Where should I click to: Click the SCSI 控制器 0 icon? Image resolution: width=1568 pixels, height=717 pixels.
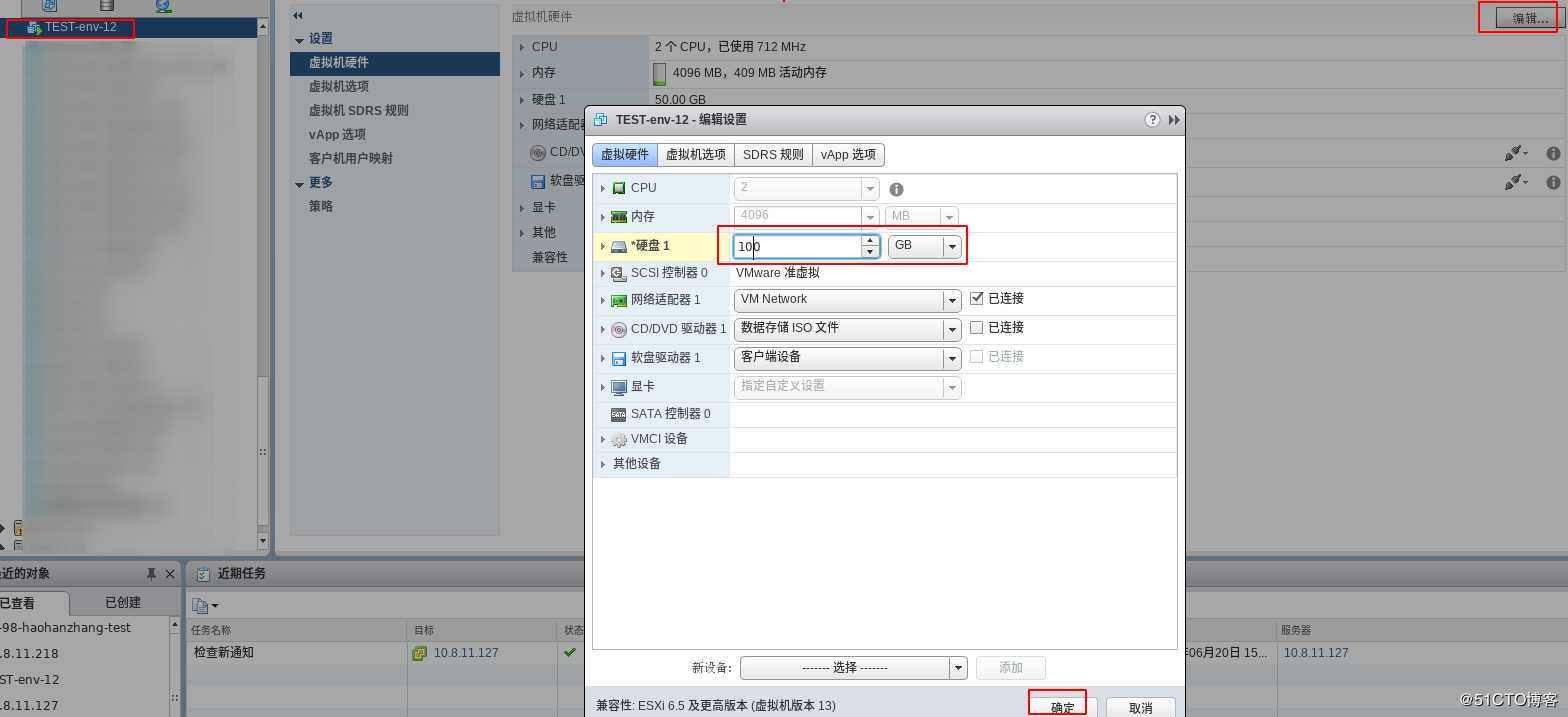[619, 273]
